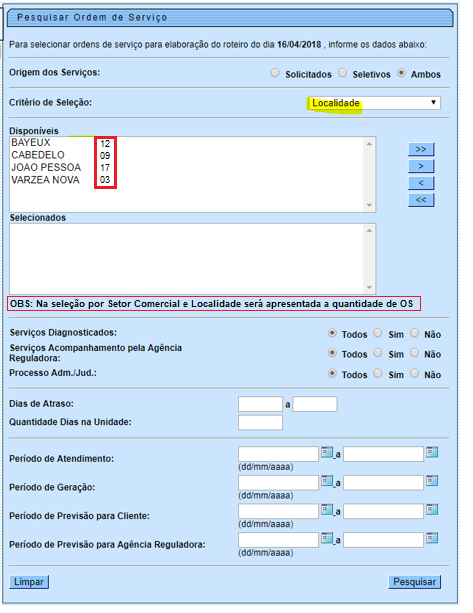Open calendar for Agência Reguladora end date
Screen dimensions: 473x613
pos(432,539)
